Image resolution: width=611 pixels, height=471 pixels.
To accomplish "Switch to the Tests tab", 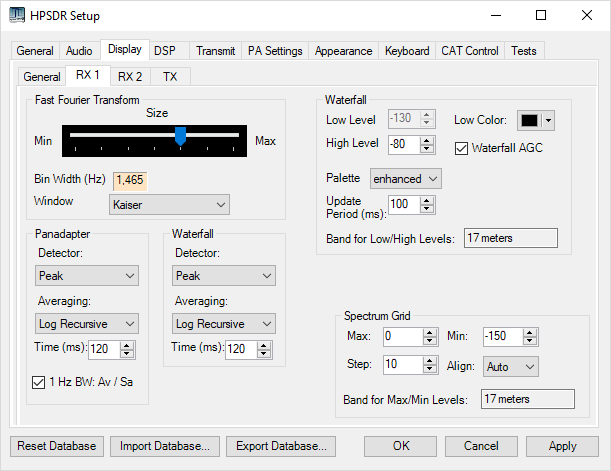I will 524,51.
